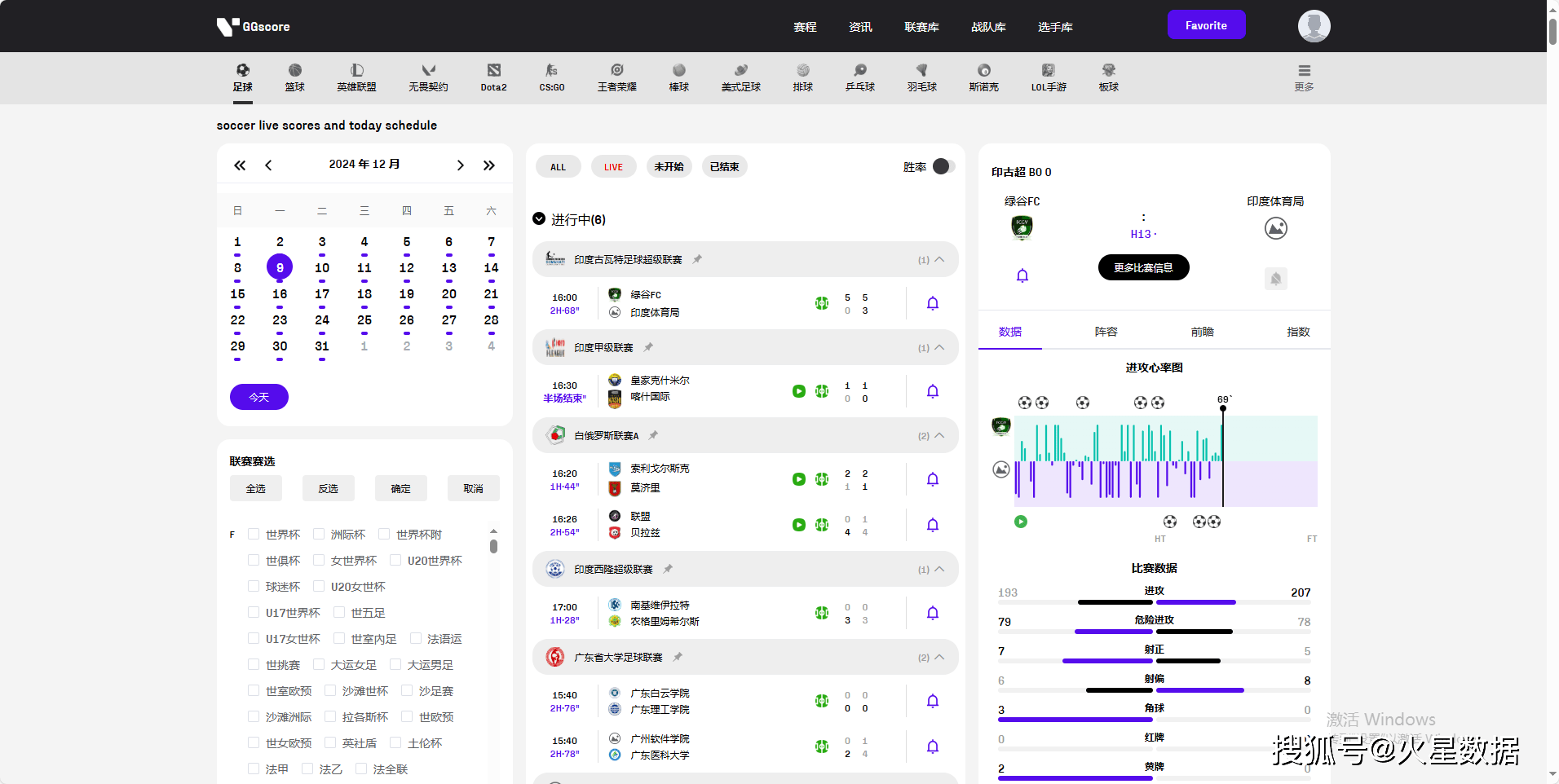Click the 全选 select-all button
The width and height of the screenshot is (1559, 784).
coord(256,488)
